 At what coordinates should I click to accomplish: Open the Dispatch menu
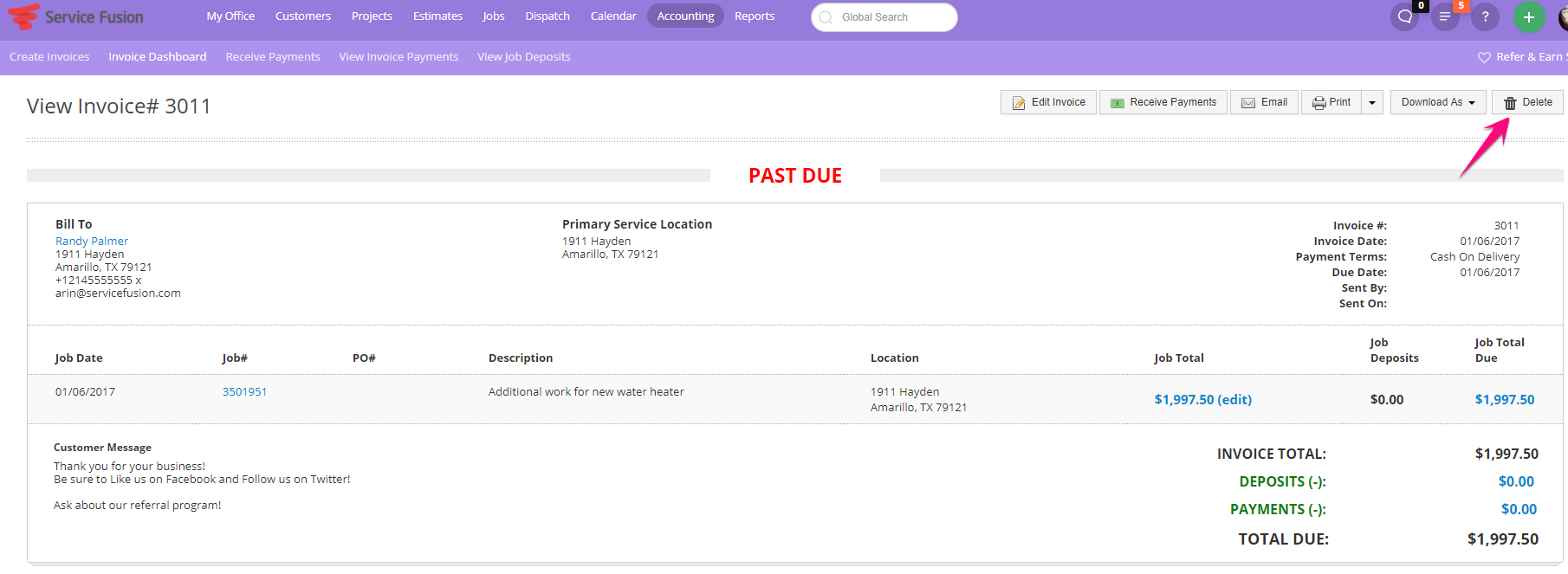click(x=548, y=16)
